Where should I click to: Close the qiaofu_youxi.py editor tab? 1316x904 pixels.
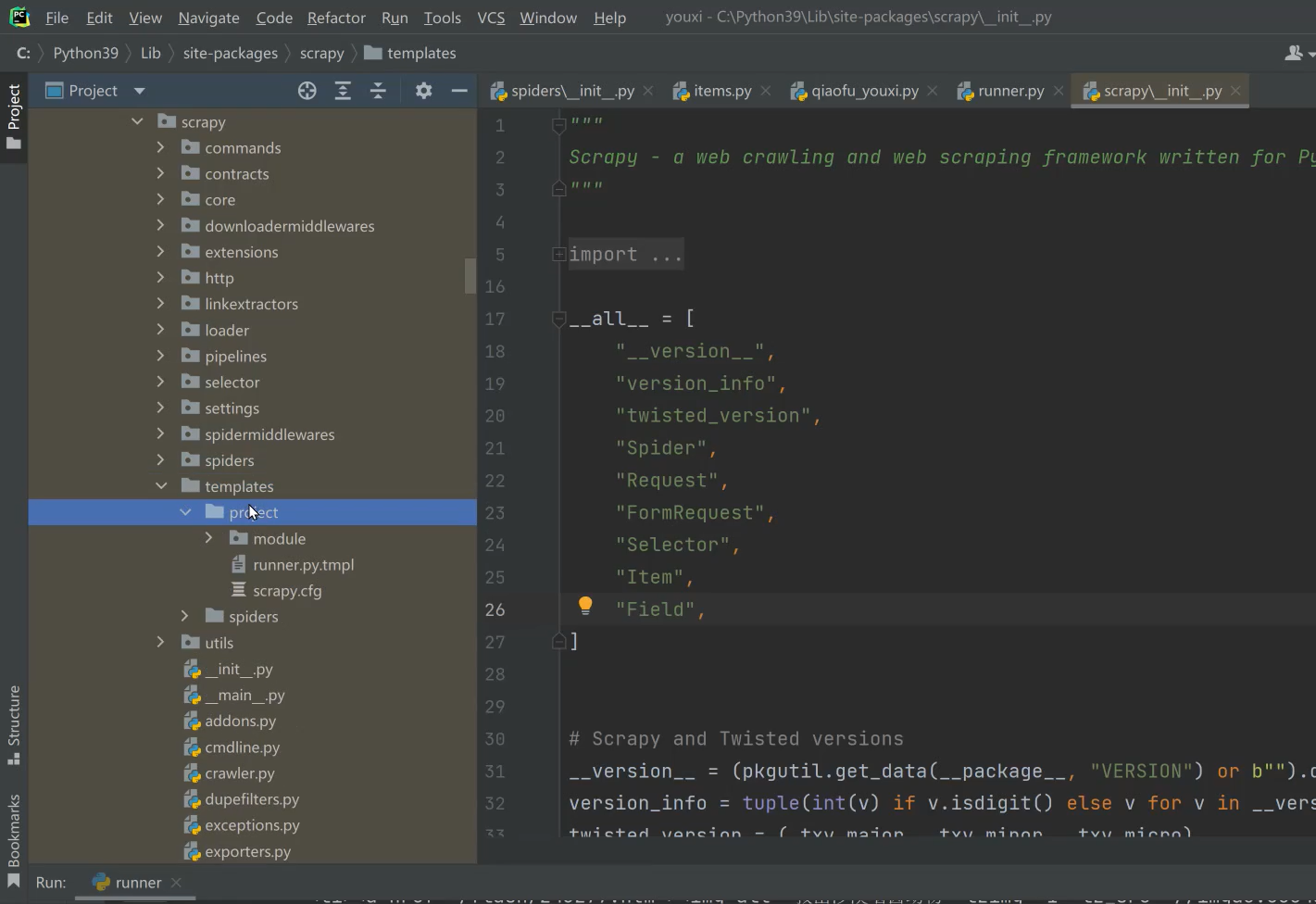point(932,91)
